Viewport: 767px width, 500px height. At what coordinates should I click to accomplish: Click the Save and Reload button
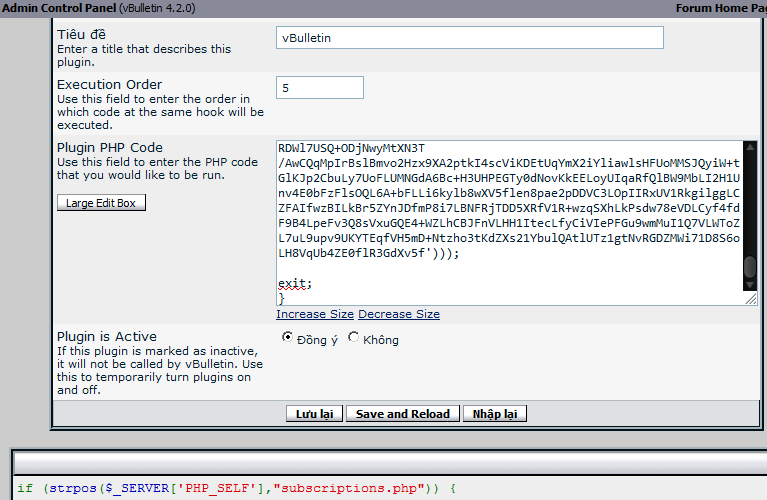click(403, 414)
